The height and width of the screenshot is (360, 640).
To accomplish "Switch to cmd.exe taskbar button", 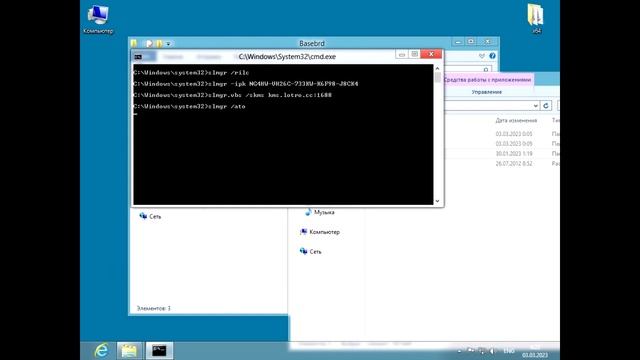I will pyautogui.click(x=159, y=351).
